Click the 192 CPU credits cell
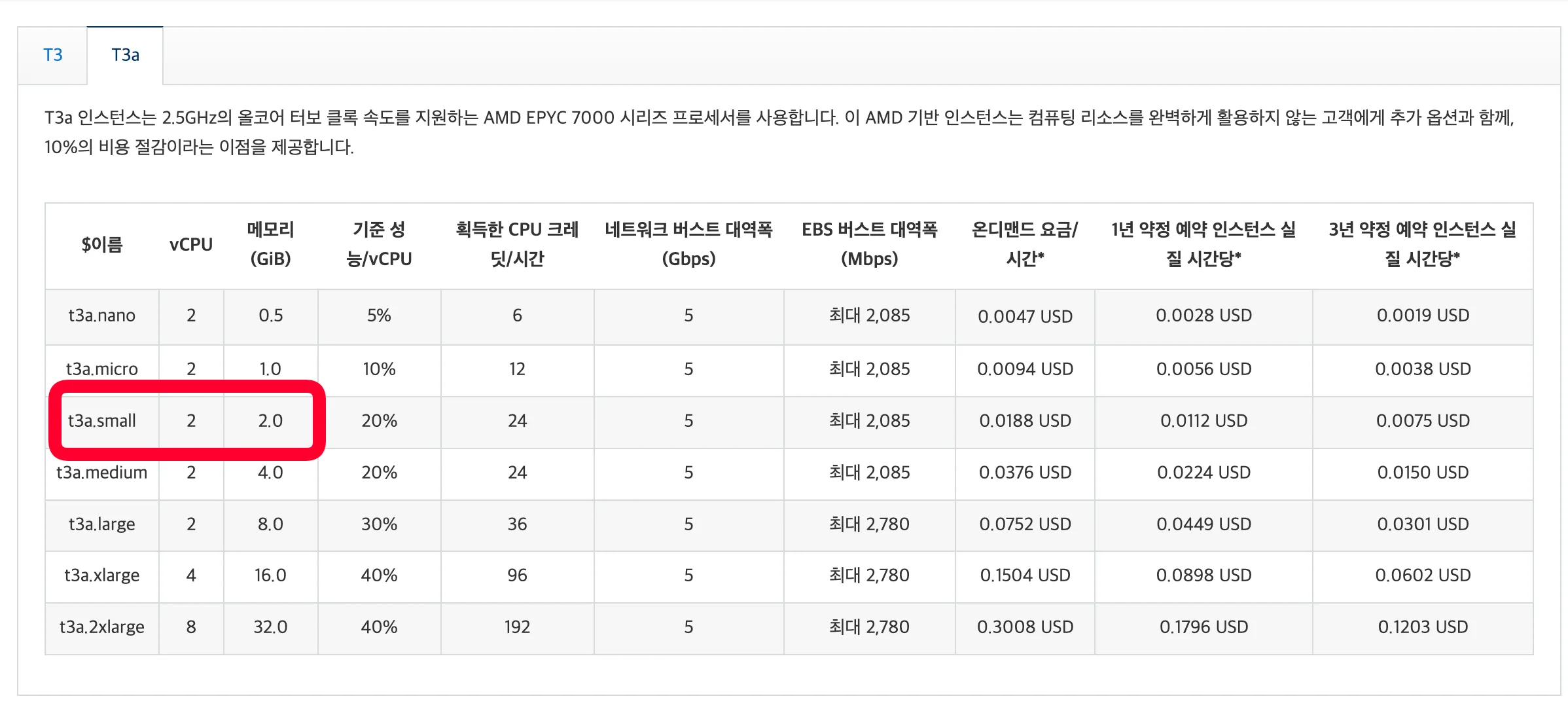1568x707 pixels. (x=517, y=626)
